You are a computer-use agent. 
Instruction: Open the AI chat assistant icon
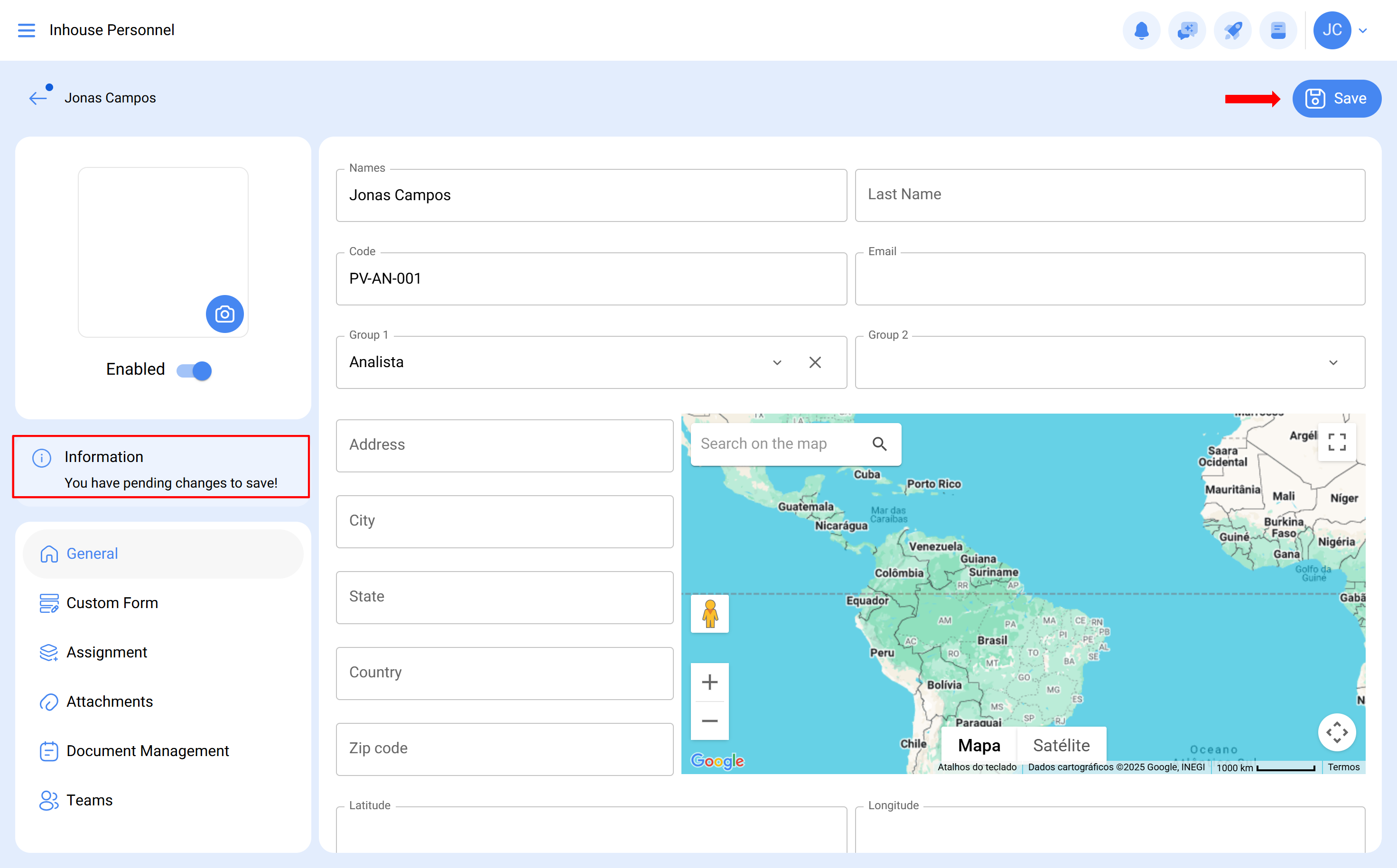pyautogui.click(x=1187, y=30)
